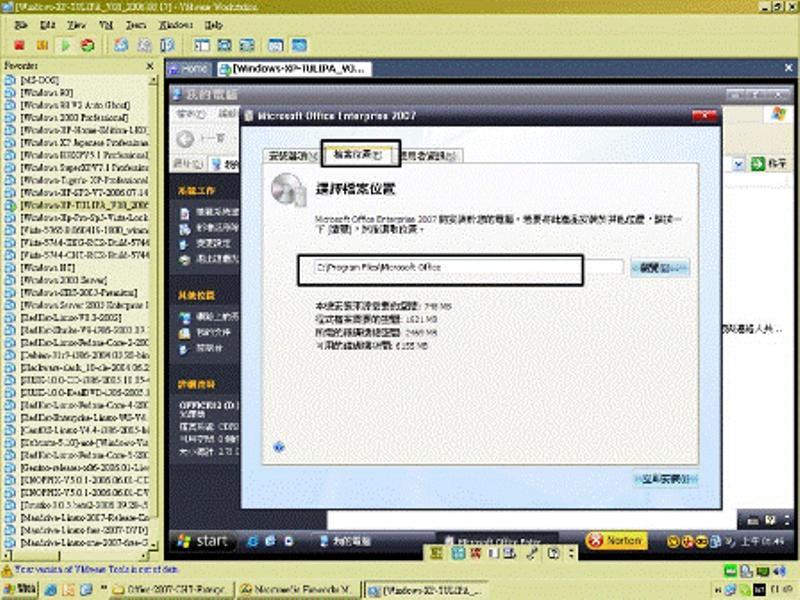Click the 我的電腦 button on guest taskbar
This screenshot has width=800, height=600.
coord(345,541)
